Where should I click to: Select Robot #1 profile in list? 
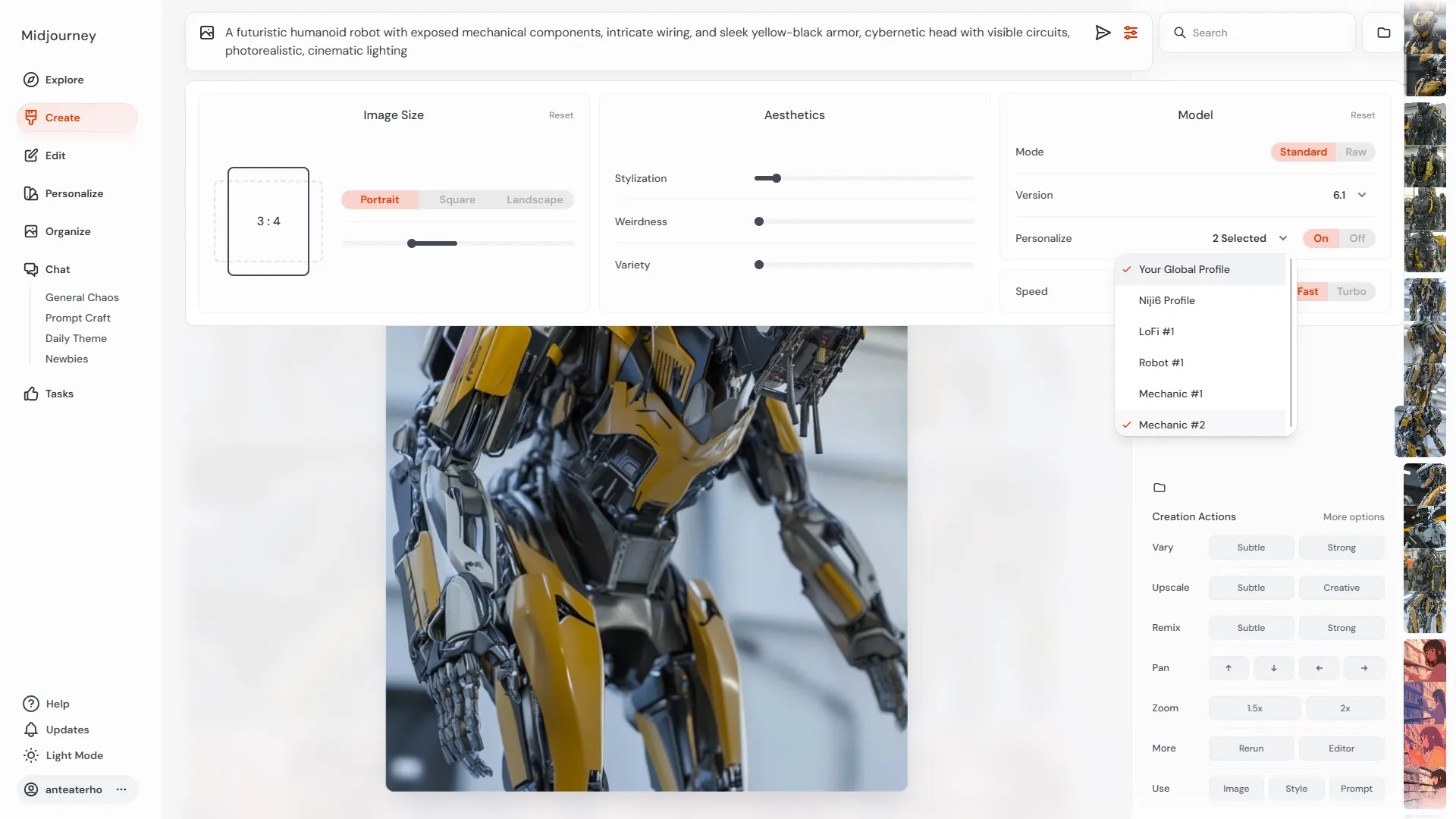[1161, 362]
